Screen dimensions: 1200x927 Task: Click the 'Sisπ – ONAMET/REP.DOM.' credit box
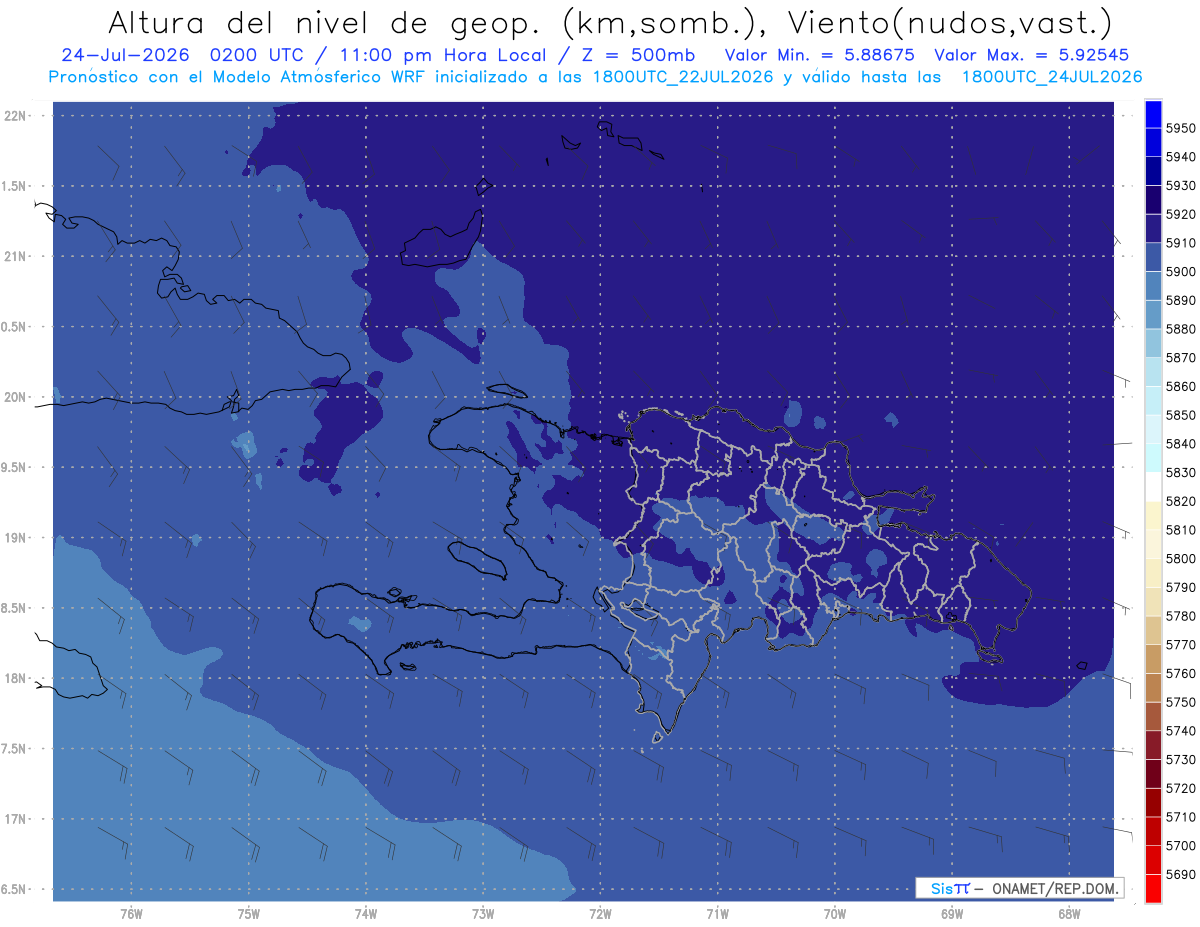point(1019,888)
